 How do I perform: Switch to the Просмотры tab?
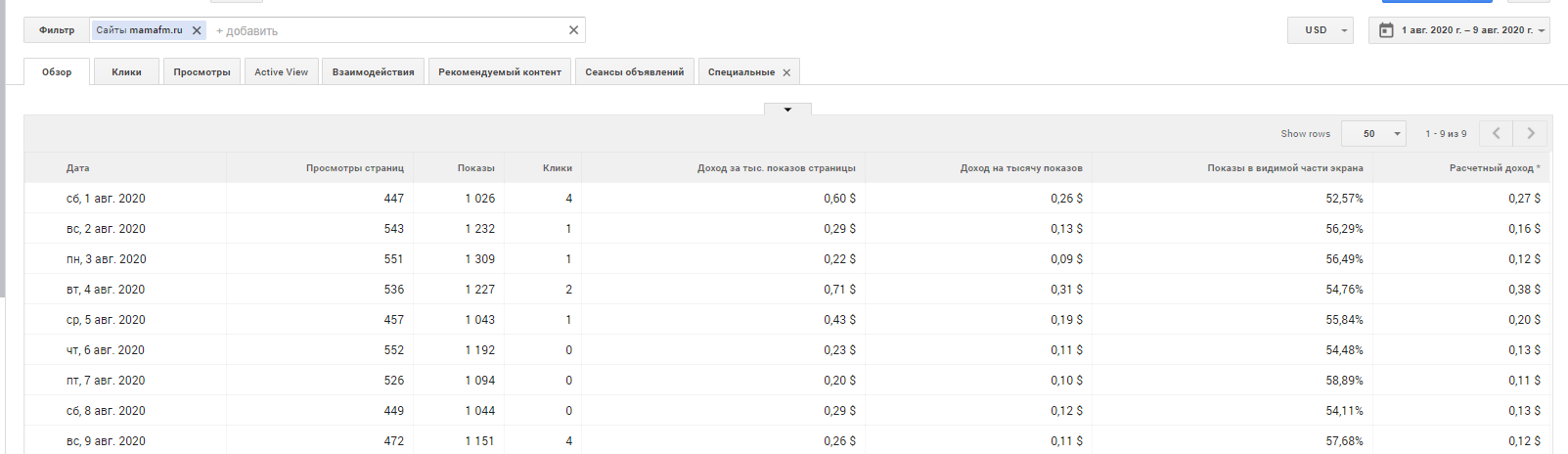(202, 71)
